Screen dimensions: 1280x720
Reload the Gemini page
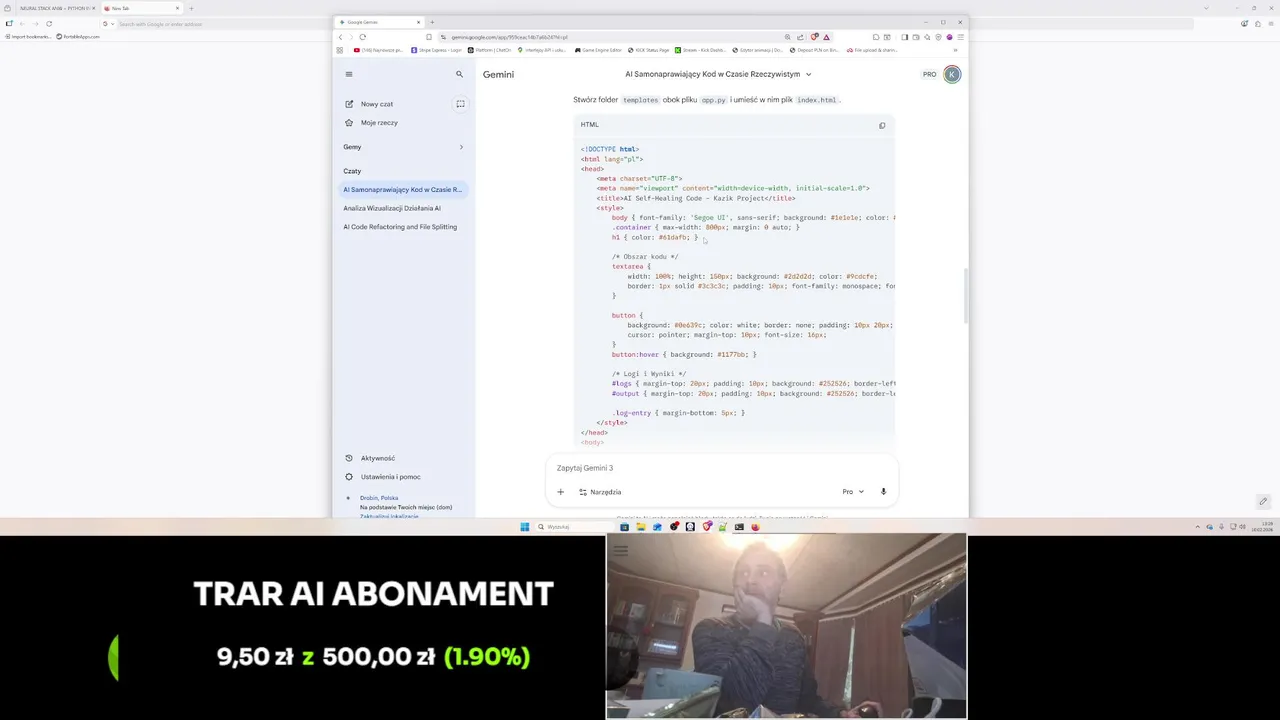point(363,37)
